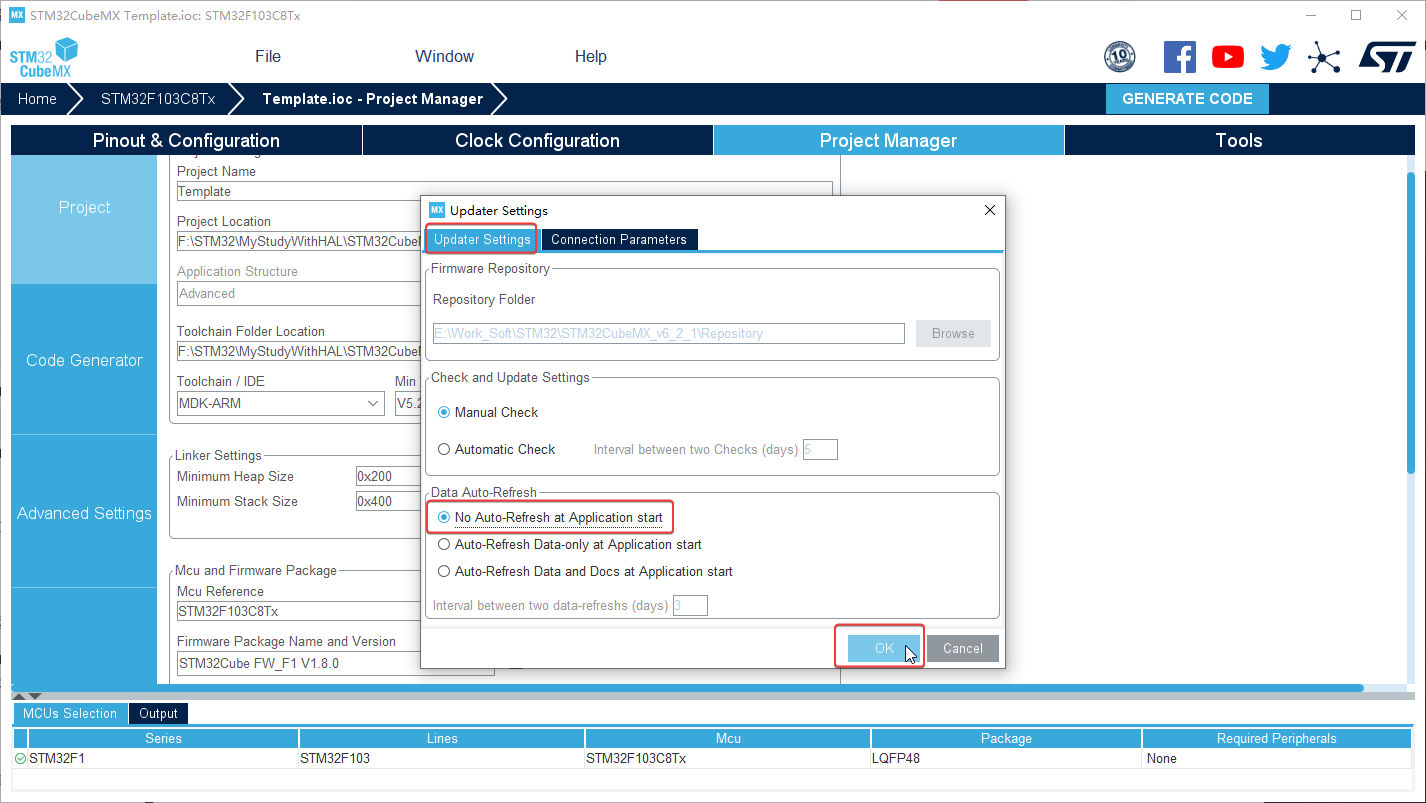Click Cancel in Updater Settings
The width and height of the screenshot is (1426, 803).
(x=963, y=648)
